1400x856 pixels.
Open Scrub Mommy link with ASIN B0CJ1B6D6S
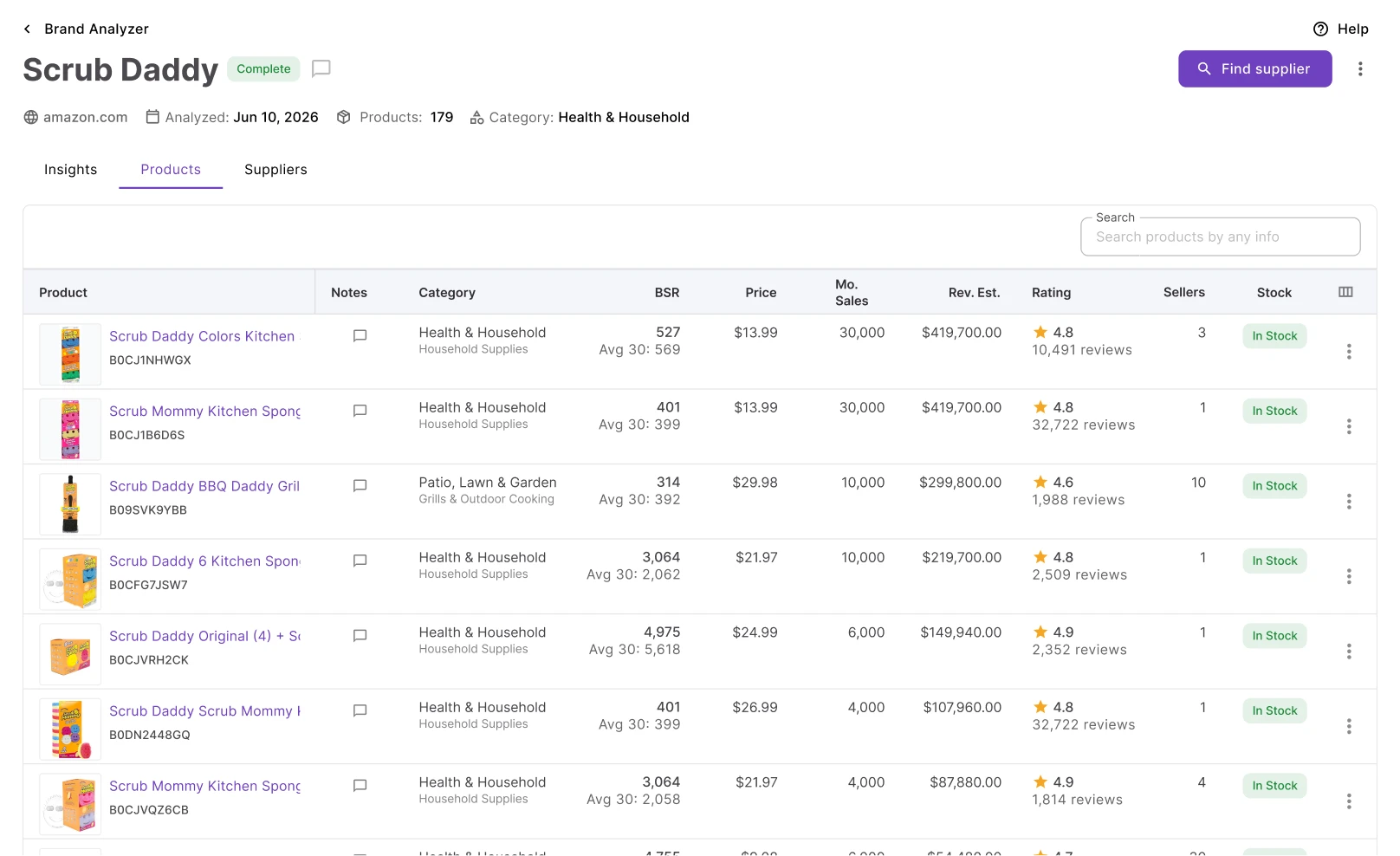pyautogui.click(x=204, y=412)
